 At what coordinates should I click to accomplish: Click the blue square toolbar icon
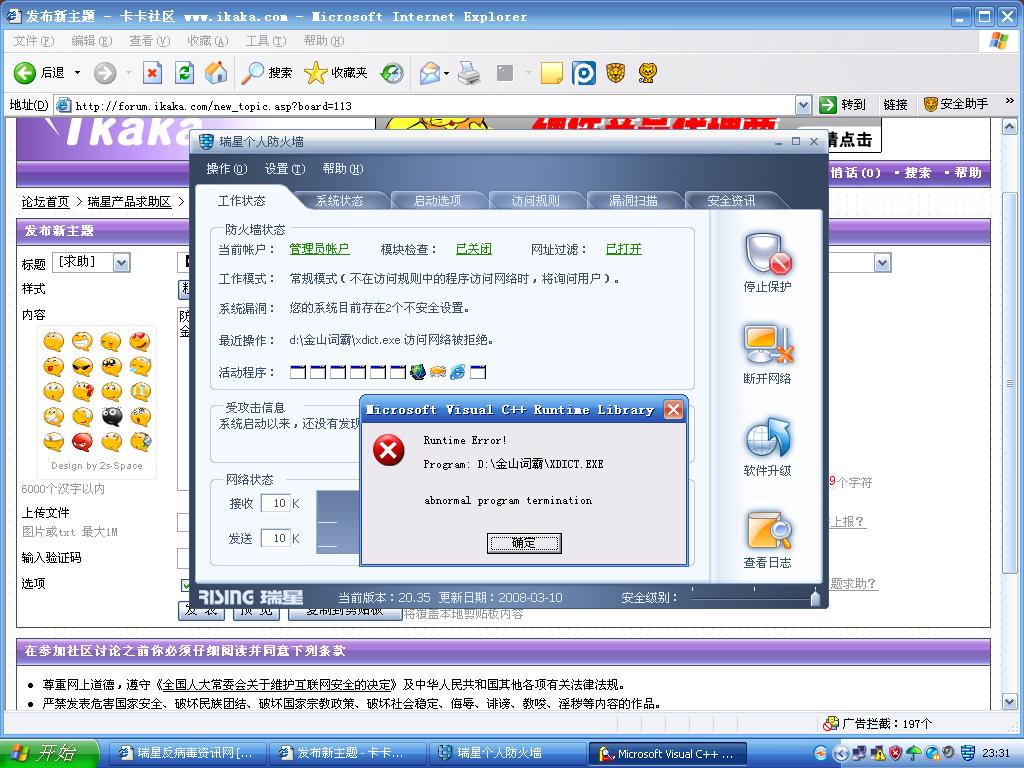point(584,72)
